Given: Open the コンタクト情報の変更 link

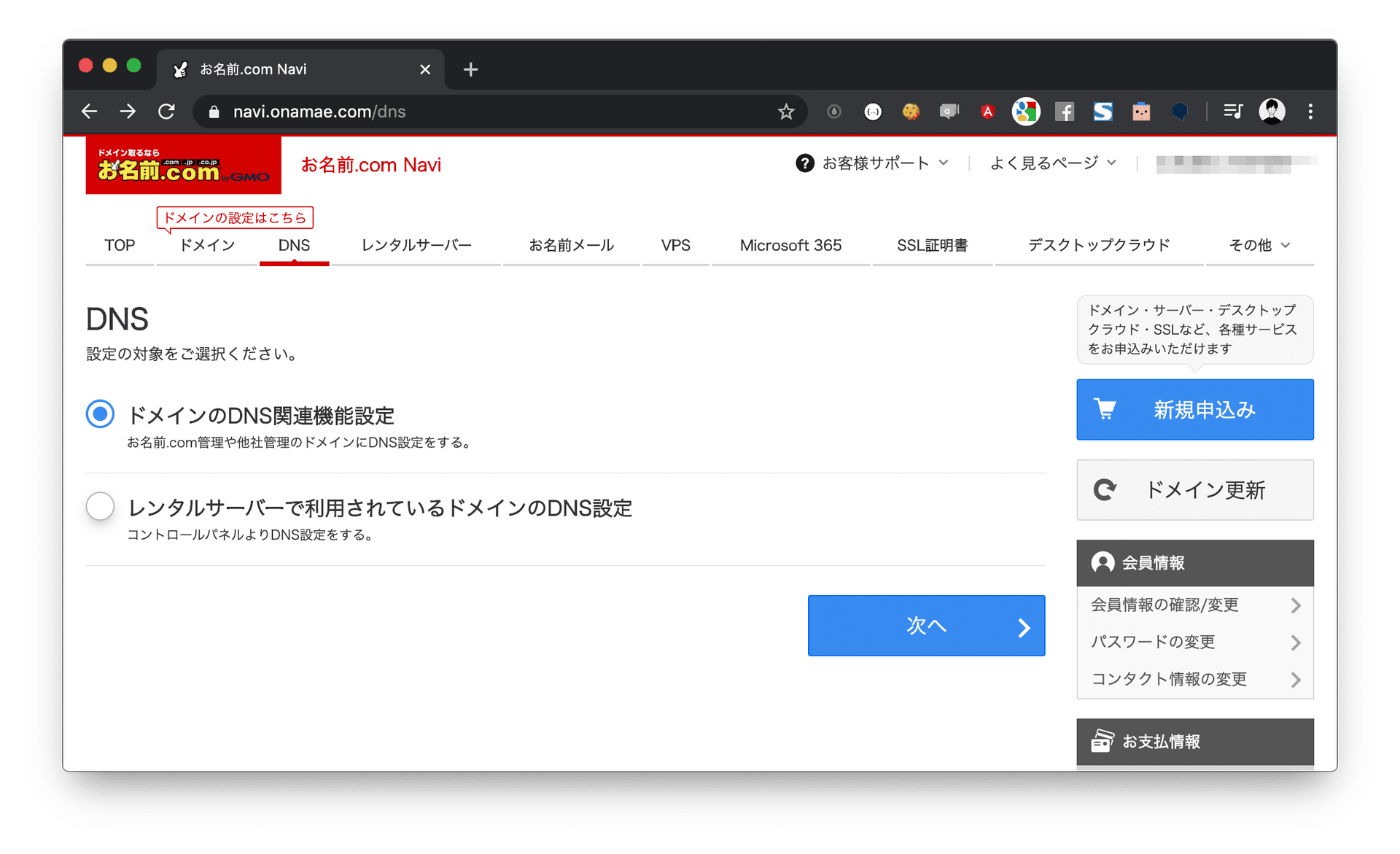Looking at the screenshot, I should click(x=1194, y=680).
